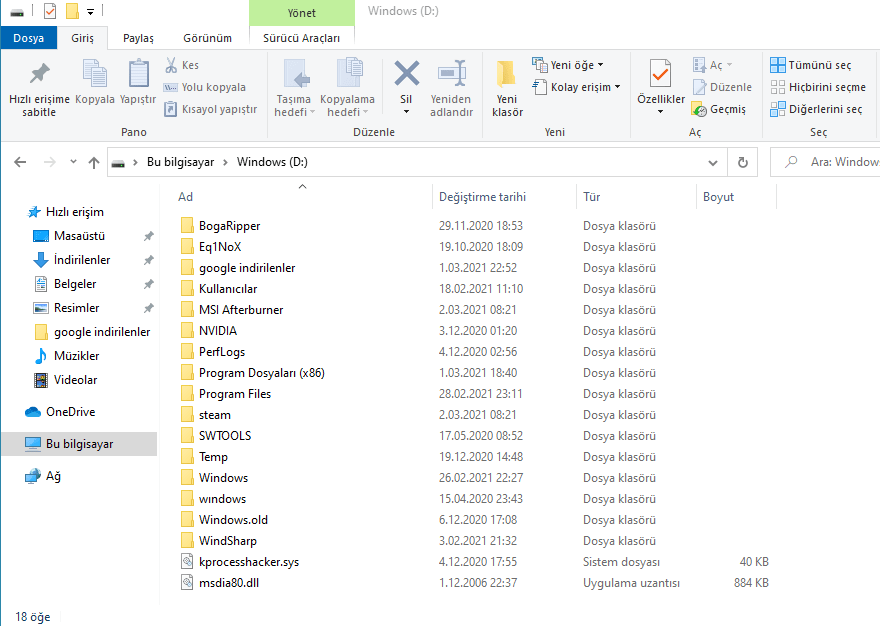Select OneDrive in the navigation pane
Viewport: 880px width, 626px height.
point(70,412)
